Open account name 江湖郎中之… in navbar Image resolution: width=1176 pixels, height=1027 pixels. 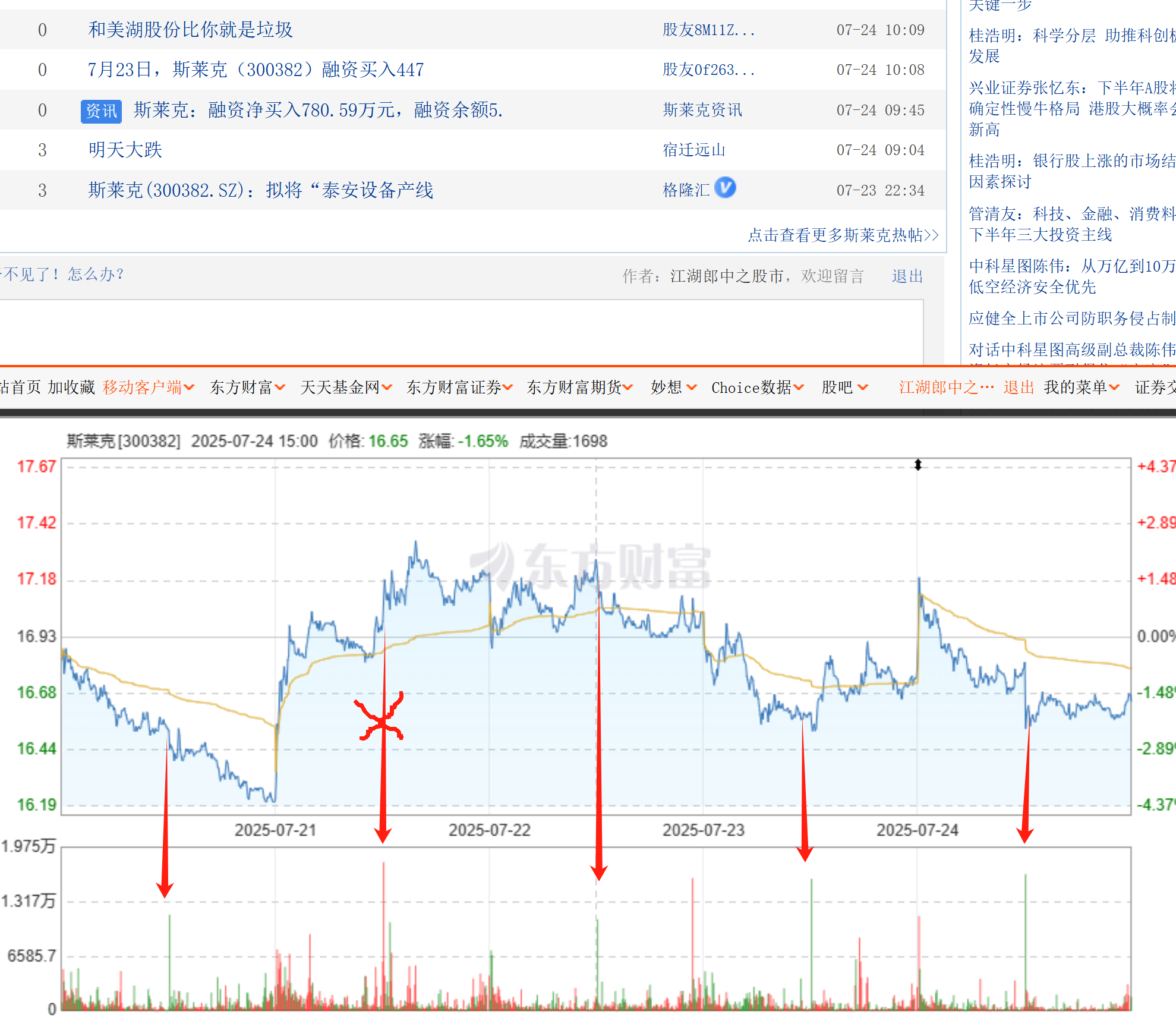point(946,388)
